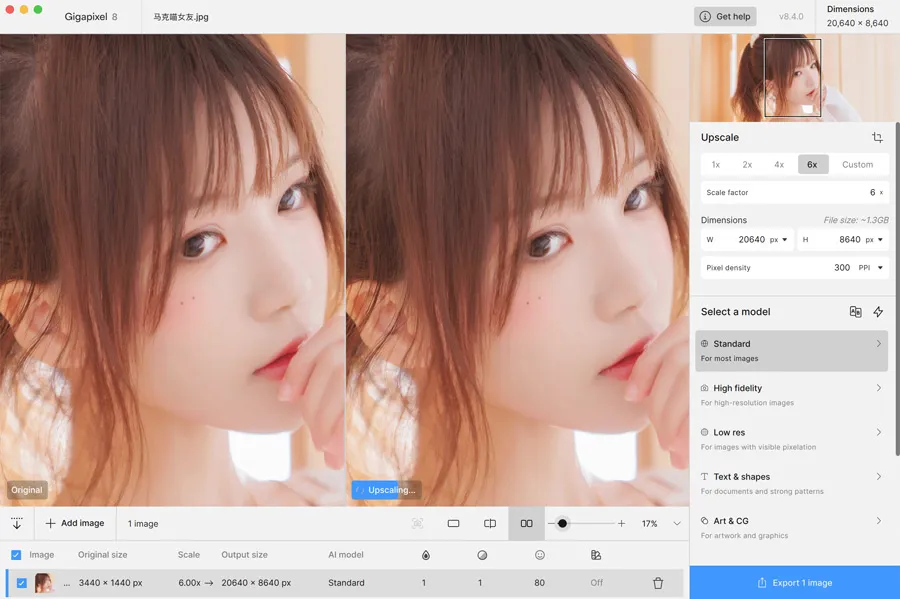This screenshot has width=900, height=599.
Task: Open the width unit px dropdown
Action: 779,240
